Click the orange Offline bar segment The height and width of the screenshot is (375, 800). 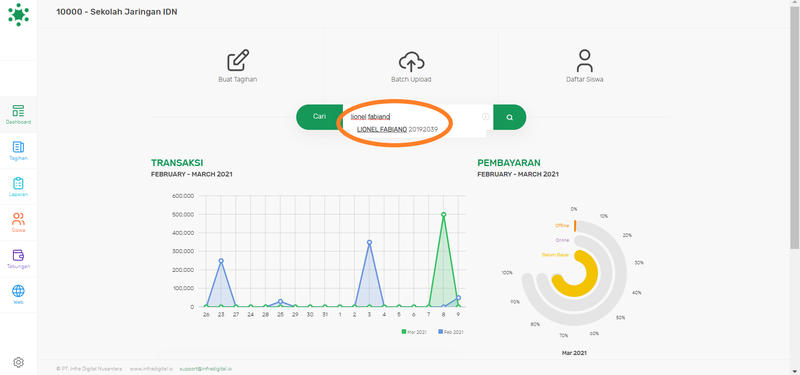pyautogui.click(x=575, y=226)
